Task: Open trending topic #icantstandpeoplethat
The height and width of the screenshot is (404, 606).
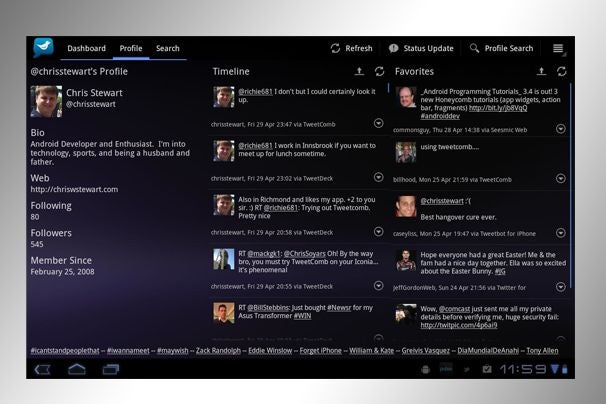Action: click(65, 351)
